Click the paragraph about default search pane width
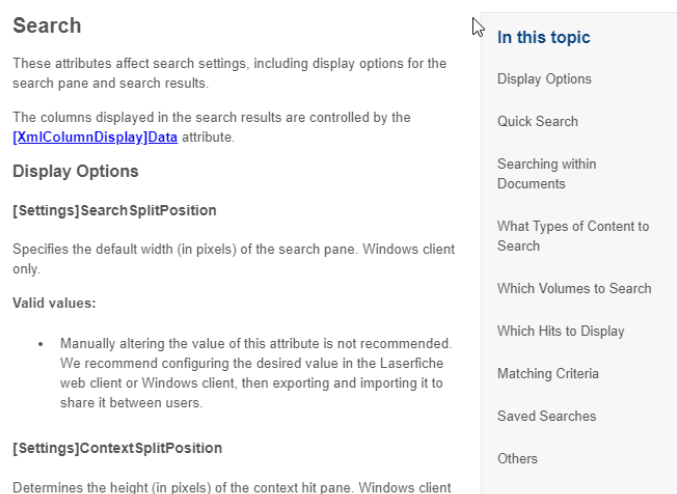The width and height of the screenshot is (677, 494). click(234, 259)
